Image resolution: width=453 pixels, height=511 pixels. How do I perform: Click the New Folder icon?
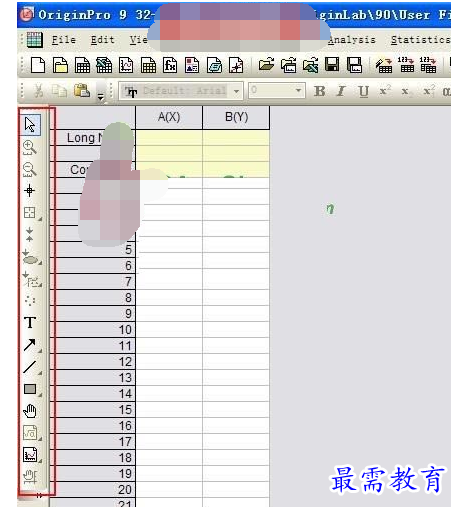60,65
